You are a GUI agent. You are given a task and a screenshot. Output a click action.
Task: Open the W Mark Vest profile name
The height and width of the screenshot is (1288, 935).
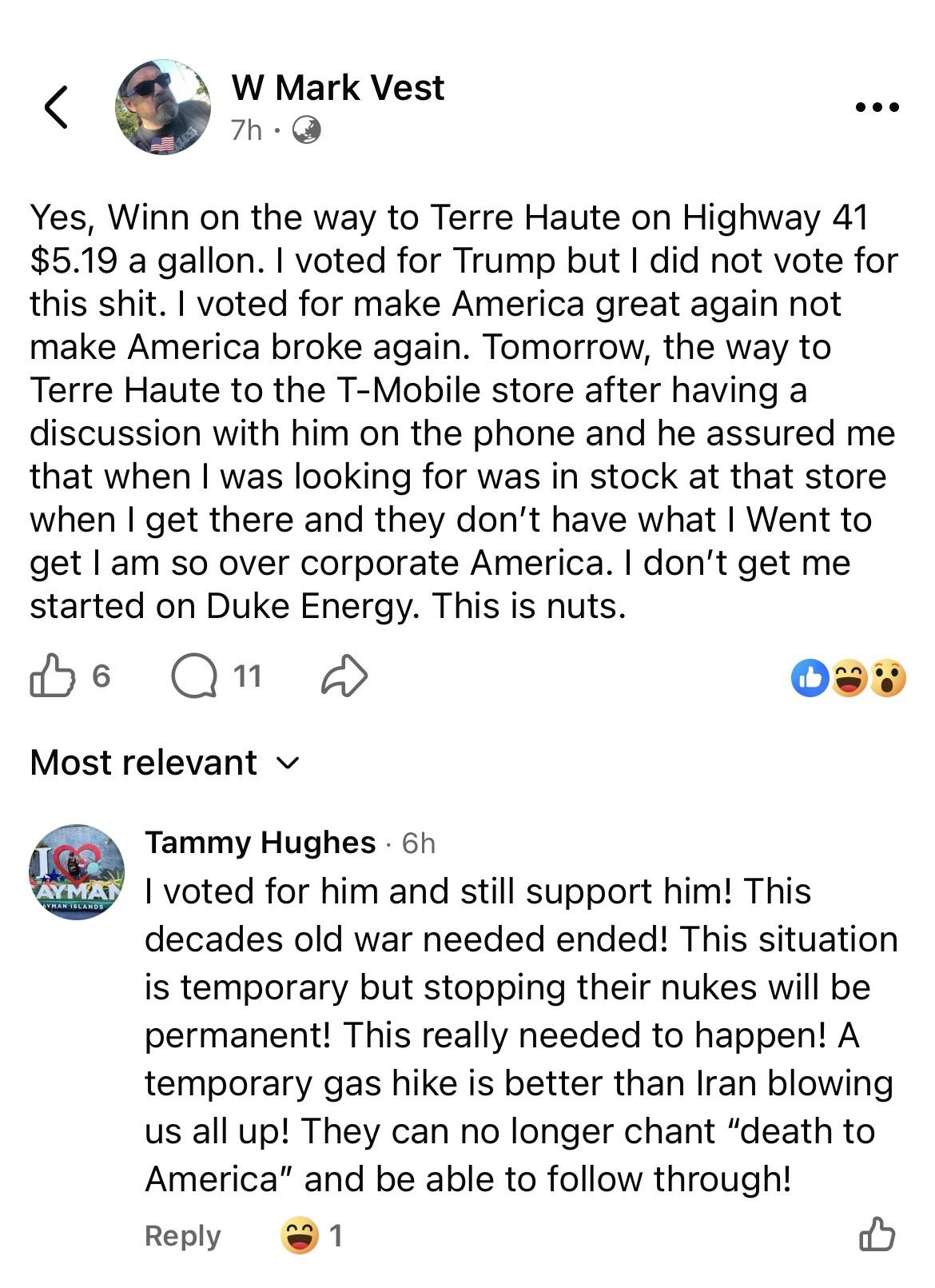coord(337,87)
